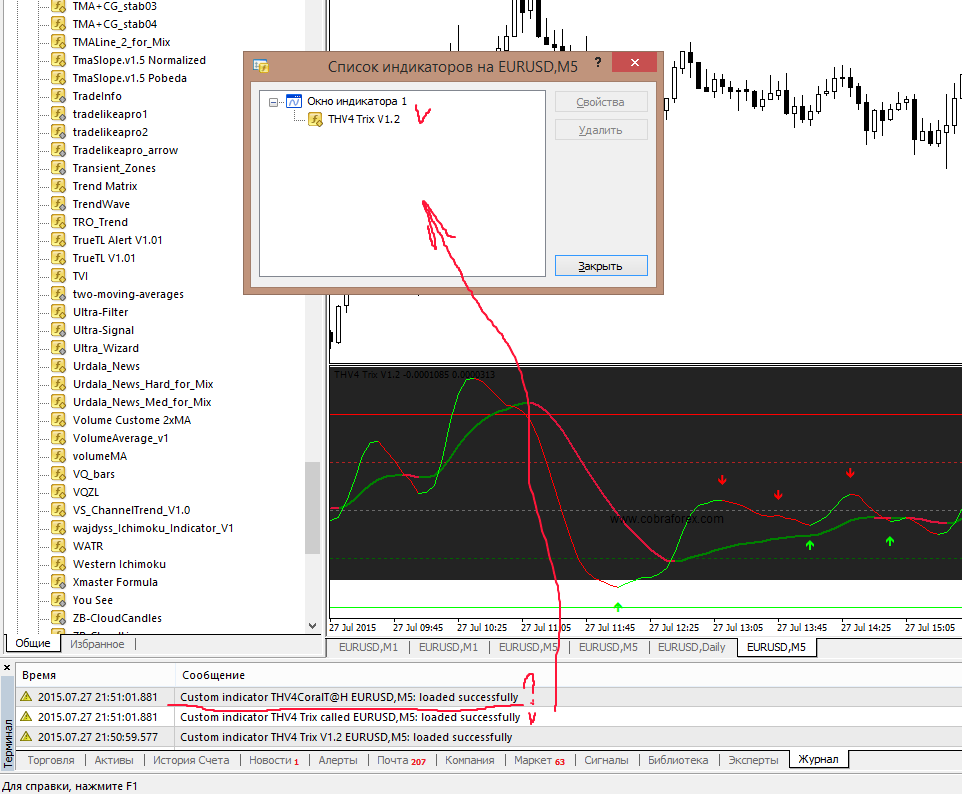Select the Volume Custome 2xMA indicator
The image size is (962, 794).
tap(132, 420)
